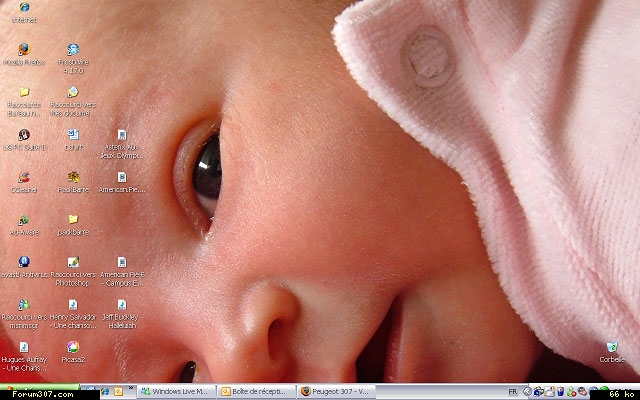Switch to the Peugeot 307 taskbar window
Viewport: 640px width, 400px height.
point(335,392)
